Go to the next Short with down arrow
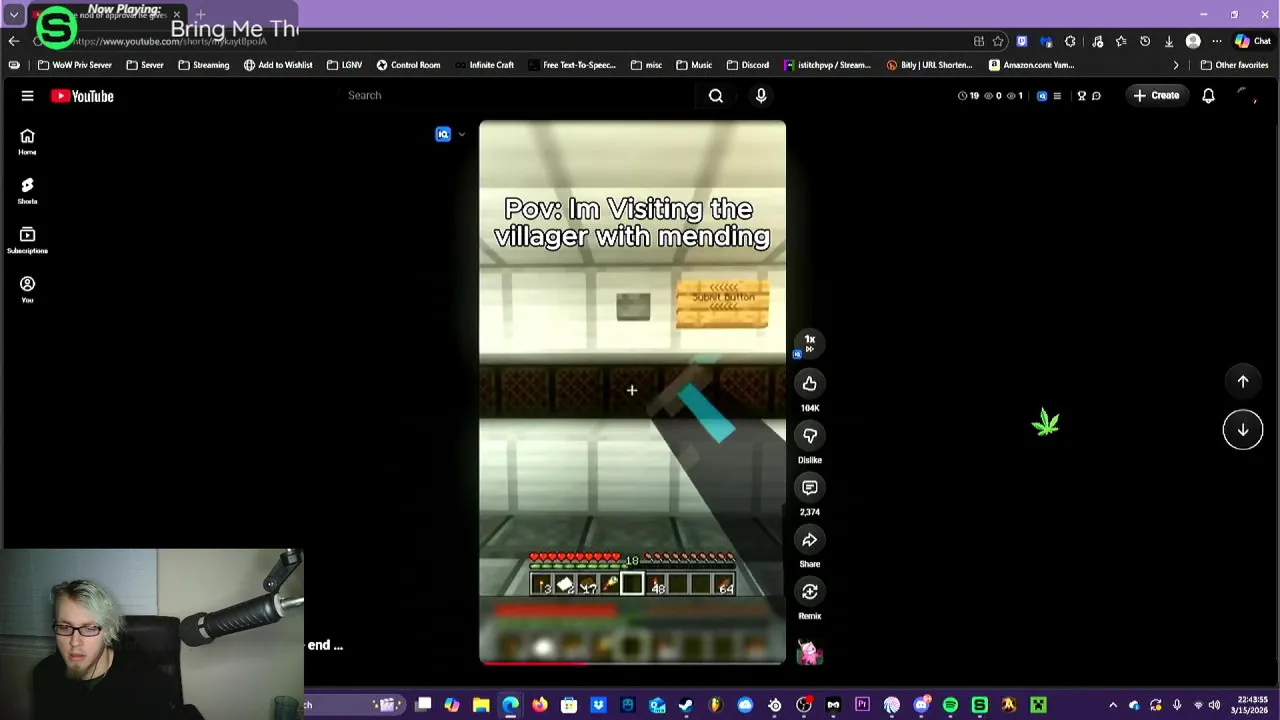This screenshot has height=720, width=1280. tap(1243, 430)
